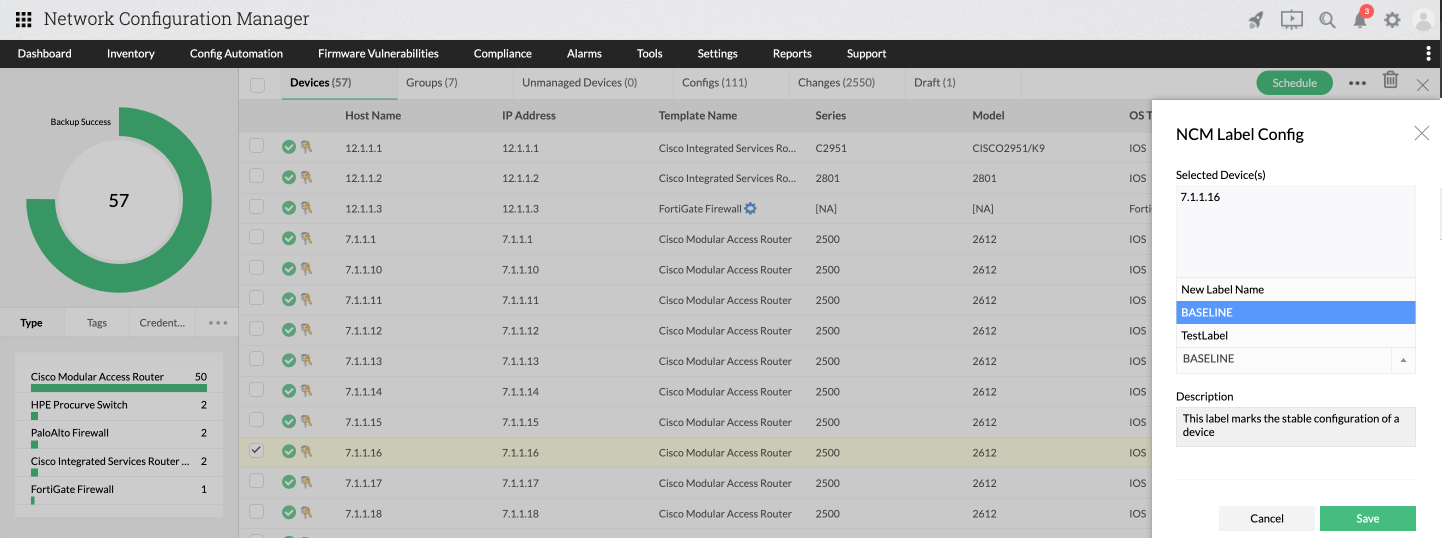Click the trash delete icon in toolbar
Screen dimensions: 1442x538
[x=1390, y=80]
